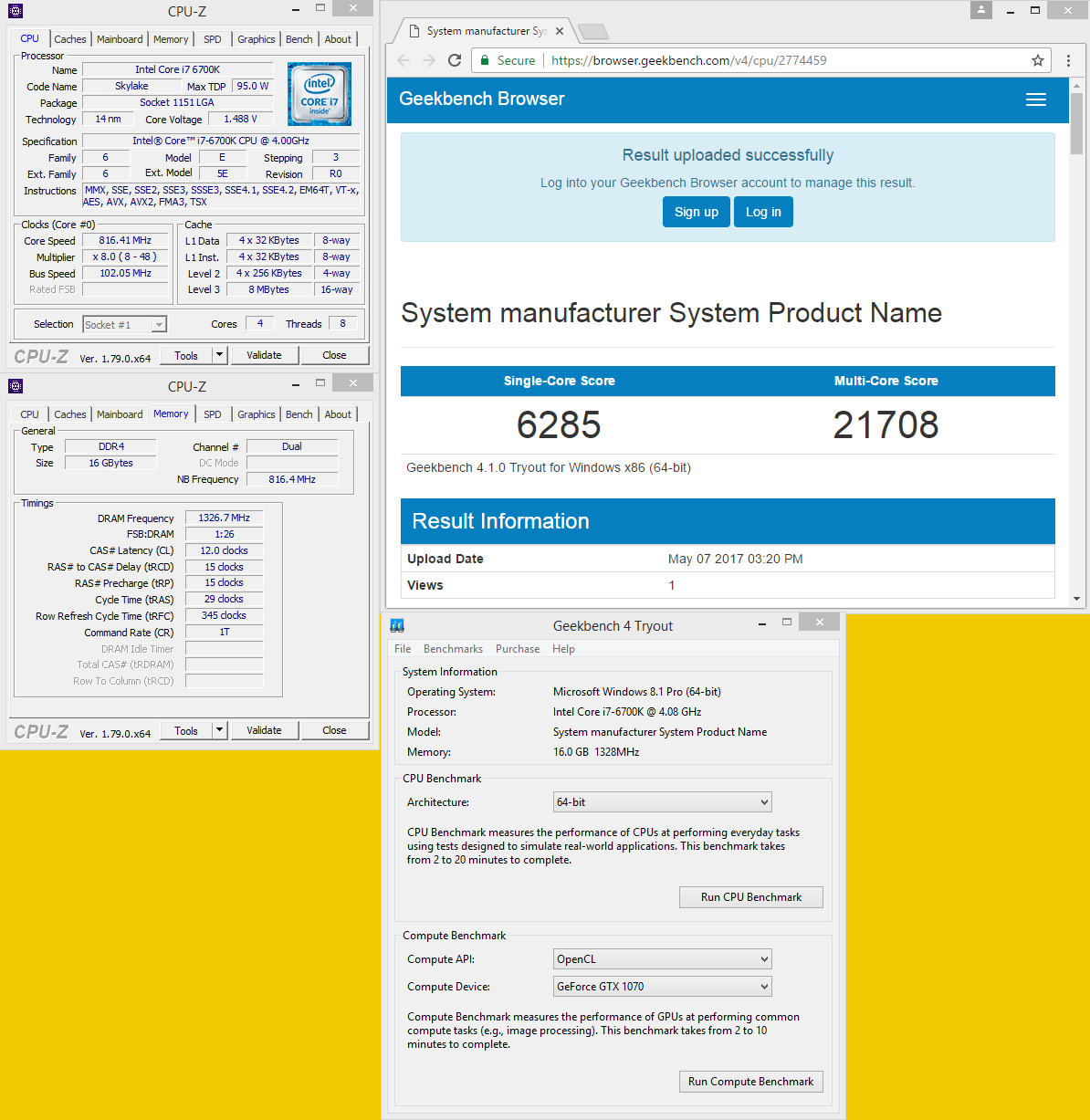The width and height of the screenshot is (1090, 1120).
Task: Click Close button in top CPU-Z window
Action: pyautogui.click(x=334, y=355)
